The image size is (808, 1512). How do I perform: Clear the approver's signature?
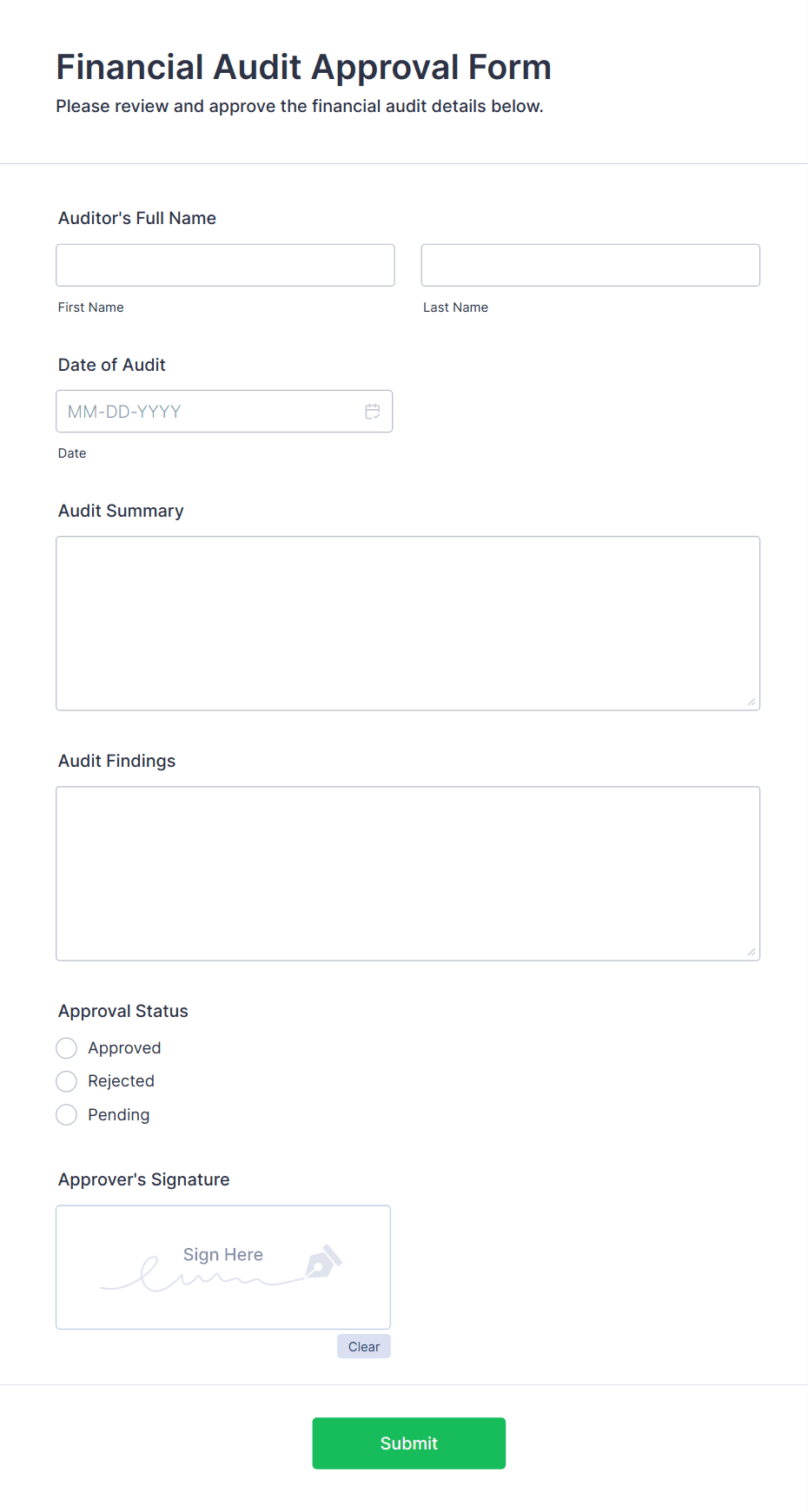363,1347
